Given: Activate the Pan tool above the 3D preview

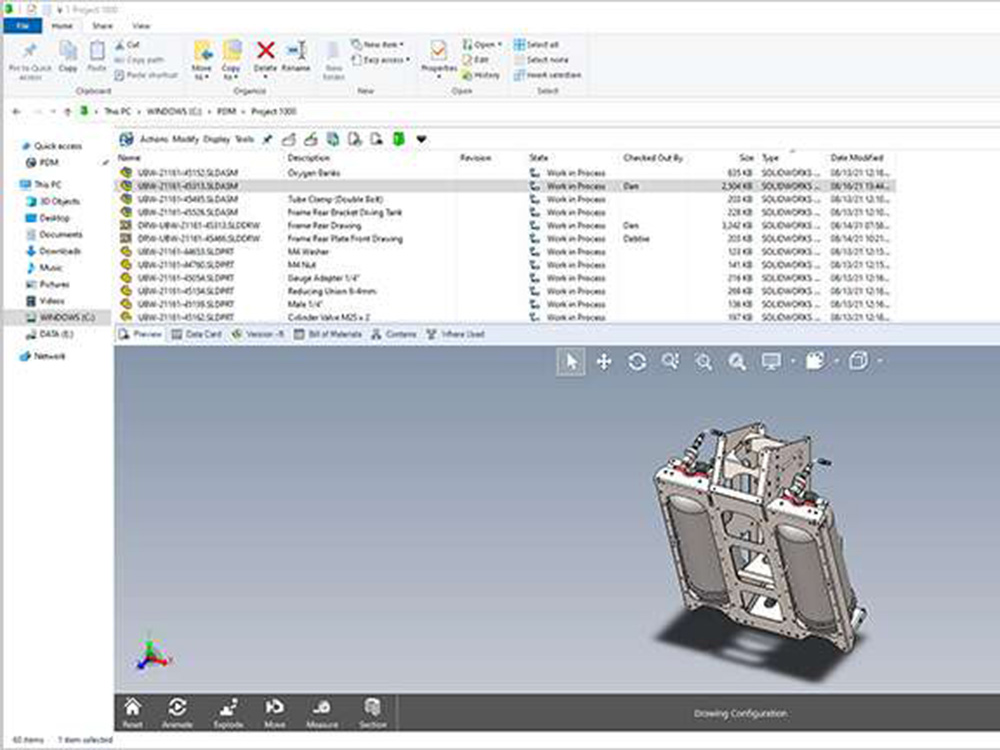Looking at the screenshot, I should [x=604, y=362].
